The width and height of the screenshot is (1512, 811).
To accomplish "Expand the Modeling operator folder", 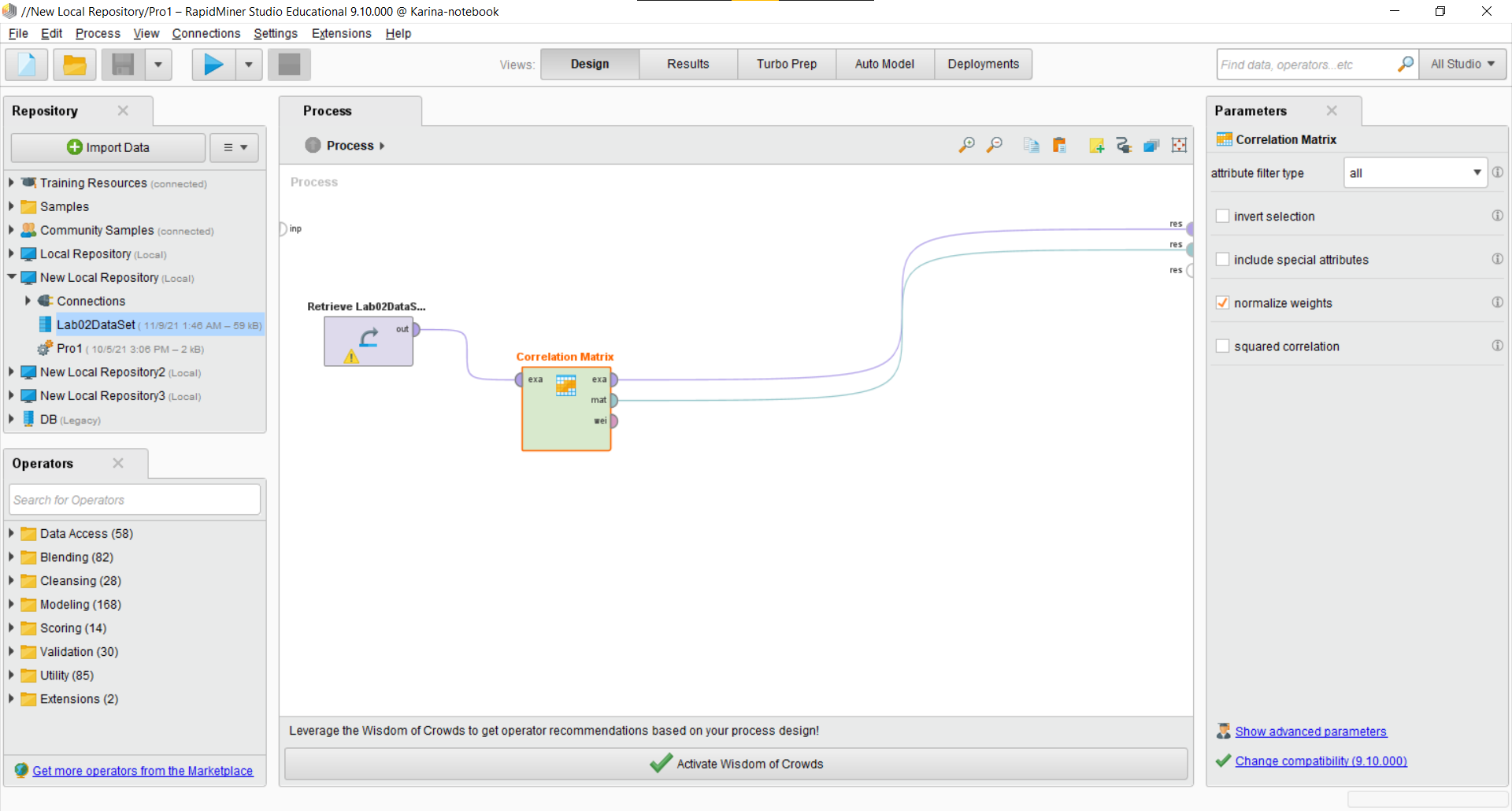I will pos(11,604).
